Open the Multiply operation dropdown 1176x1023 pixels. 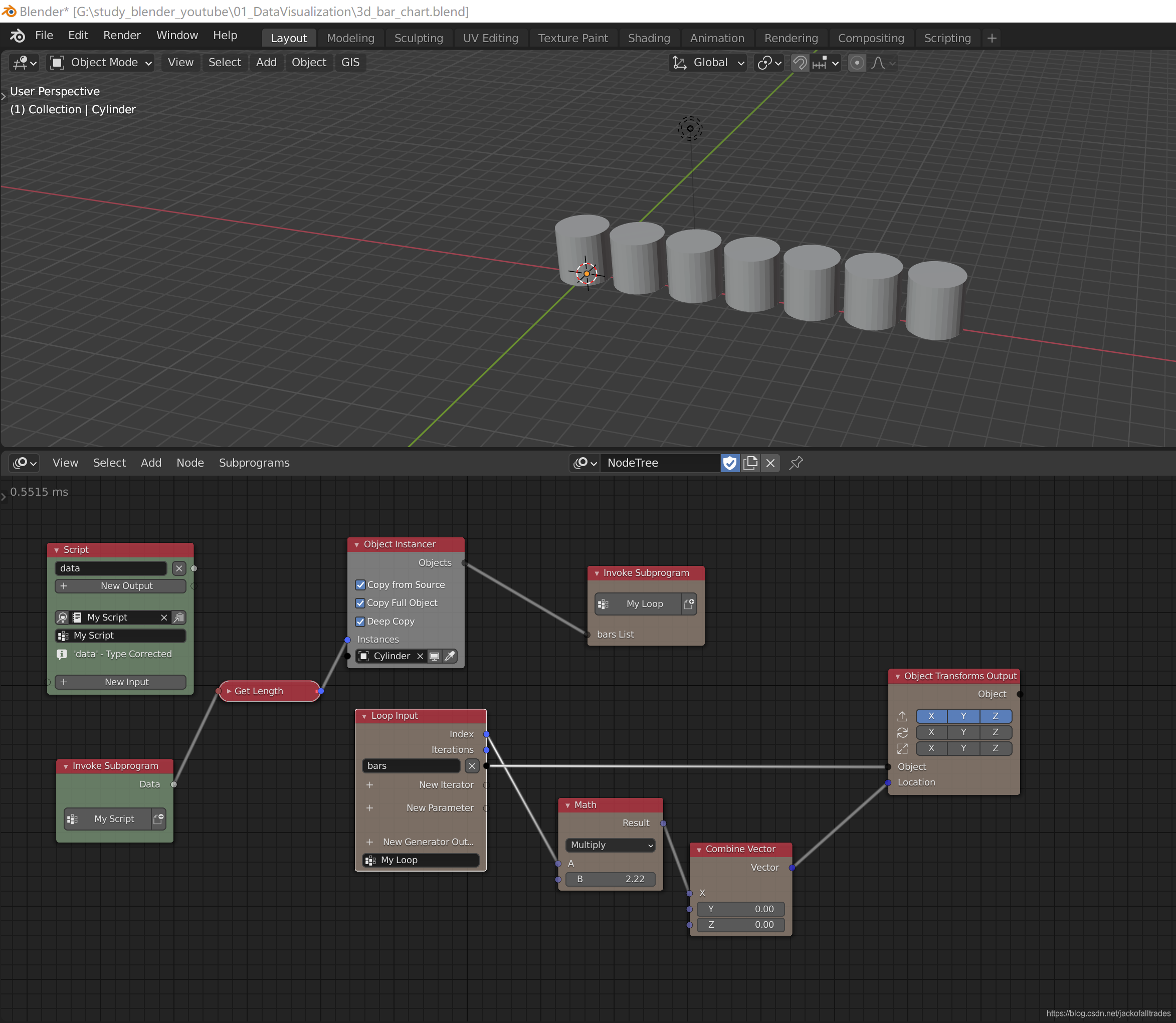point(610,845)
